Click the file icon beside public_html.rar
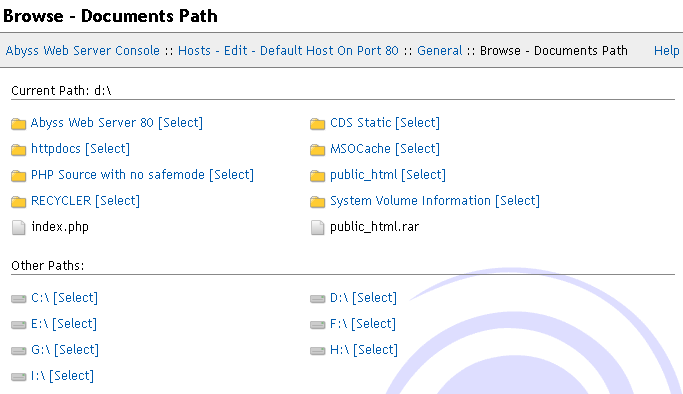This screenshot has height=394, width=683. pyautogui.click(x=318, y=227)
